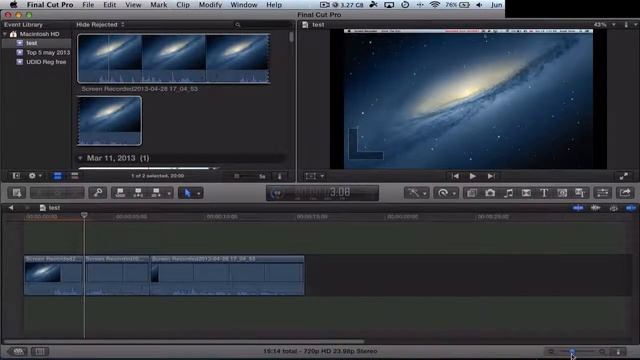
Task: Open the Enhancements magic wand menu
Action: (x=416, y=193)
